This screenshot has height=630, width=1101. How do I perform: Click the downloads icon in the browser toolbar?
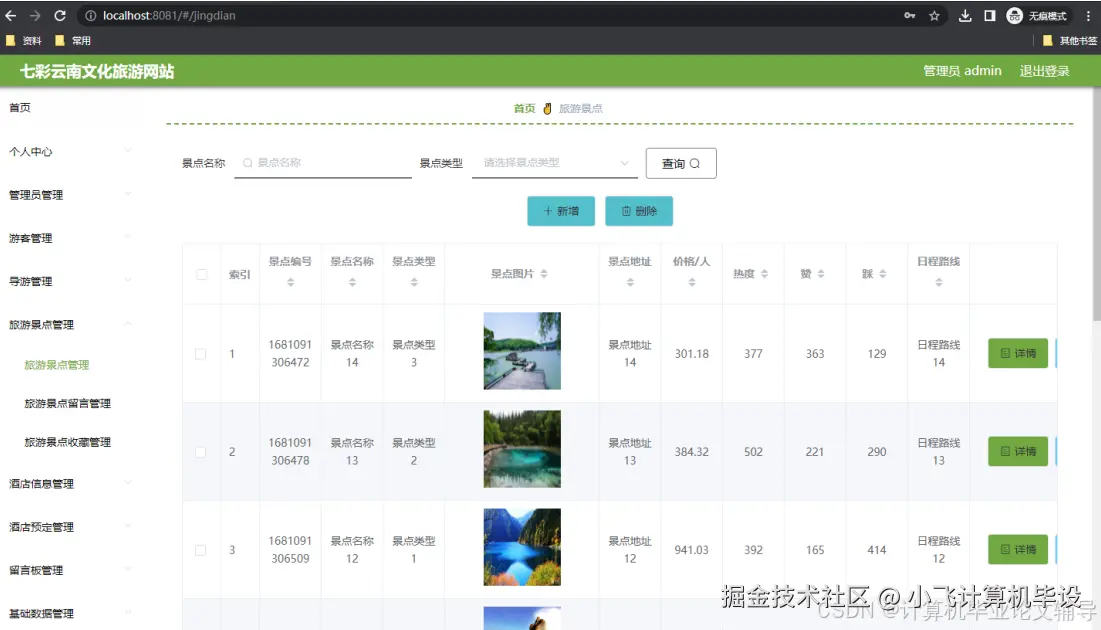pos(964,15)
